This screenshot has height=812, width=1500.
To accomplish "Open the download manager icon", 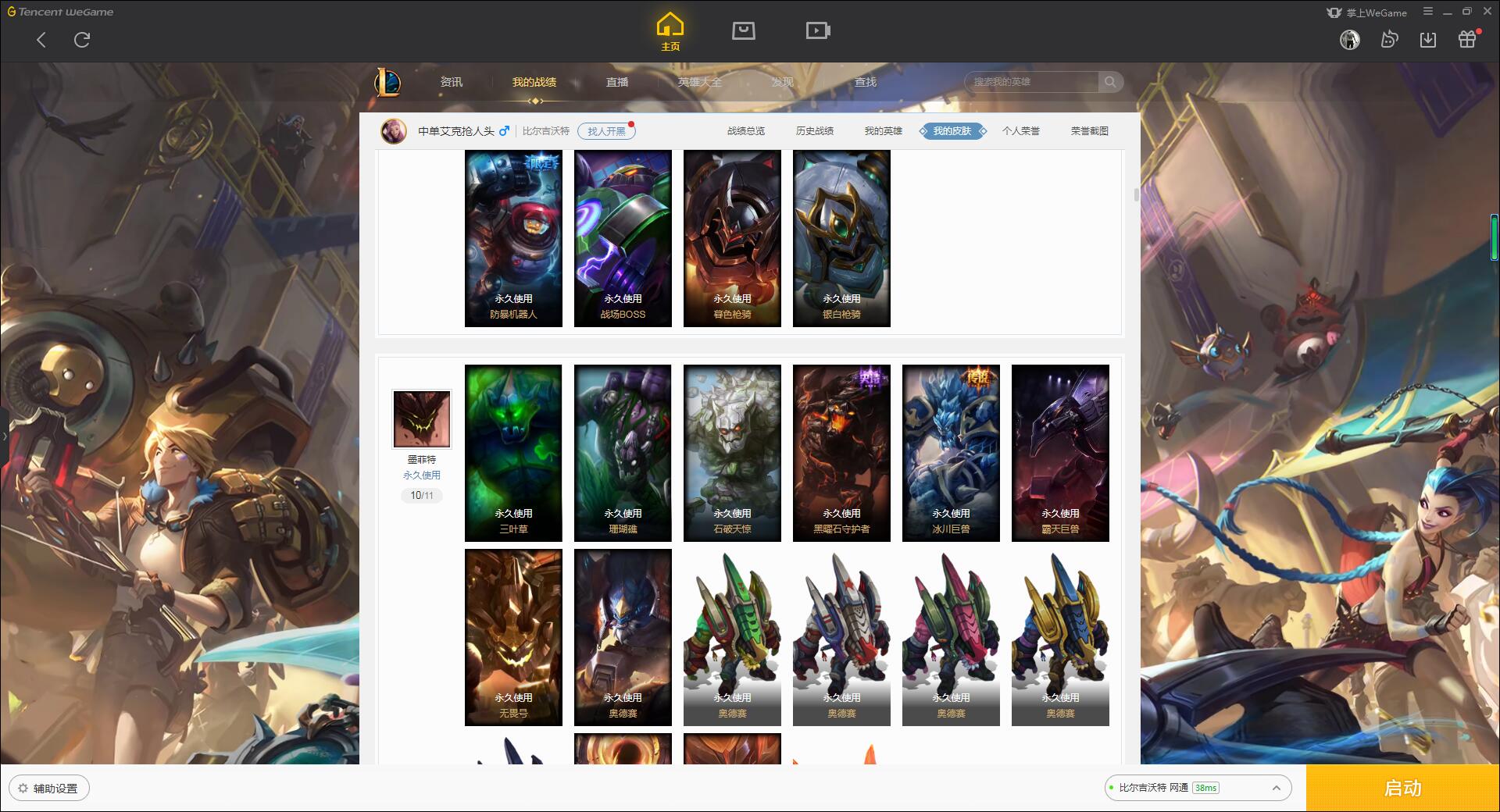I will pyautogui.click(x=1428, y=39).
